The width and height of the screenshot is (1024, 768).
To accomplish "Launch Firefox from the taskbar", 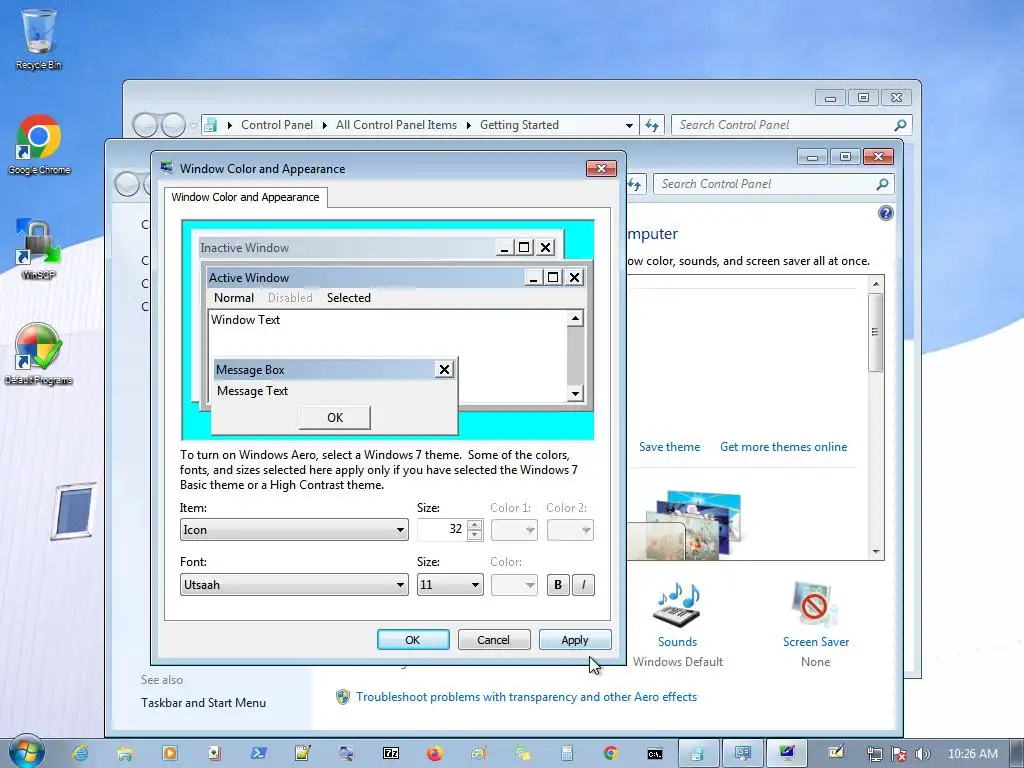I will point(434,754).
